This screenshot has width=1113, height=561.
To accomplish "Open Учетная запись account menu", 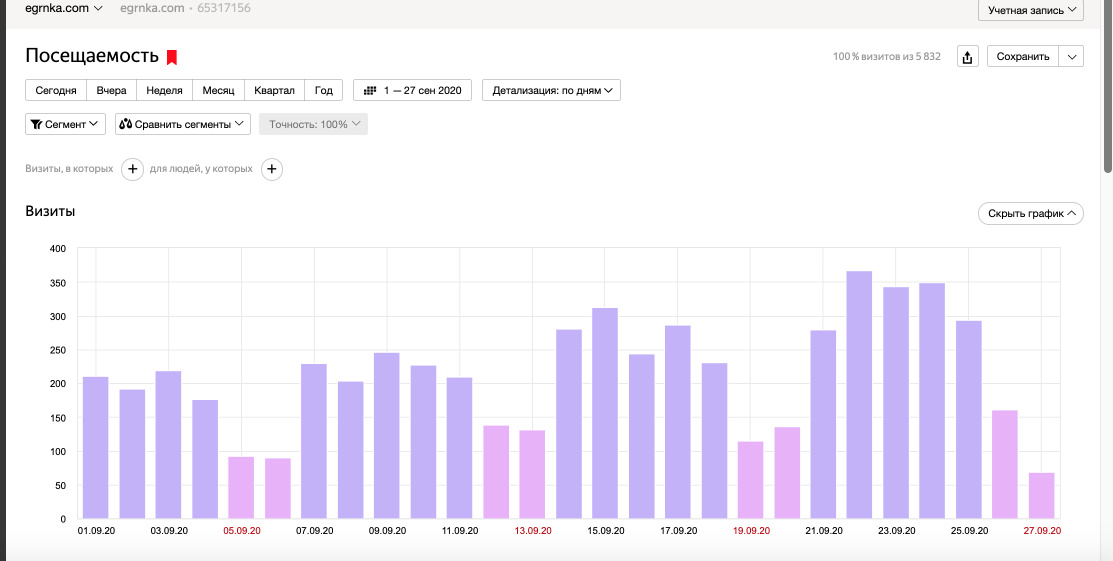I will coord(1031,9).
